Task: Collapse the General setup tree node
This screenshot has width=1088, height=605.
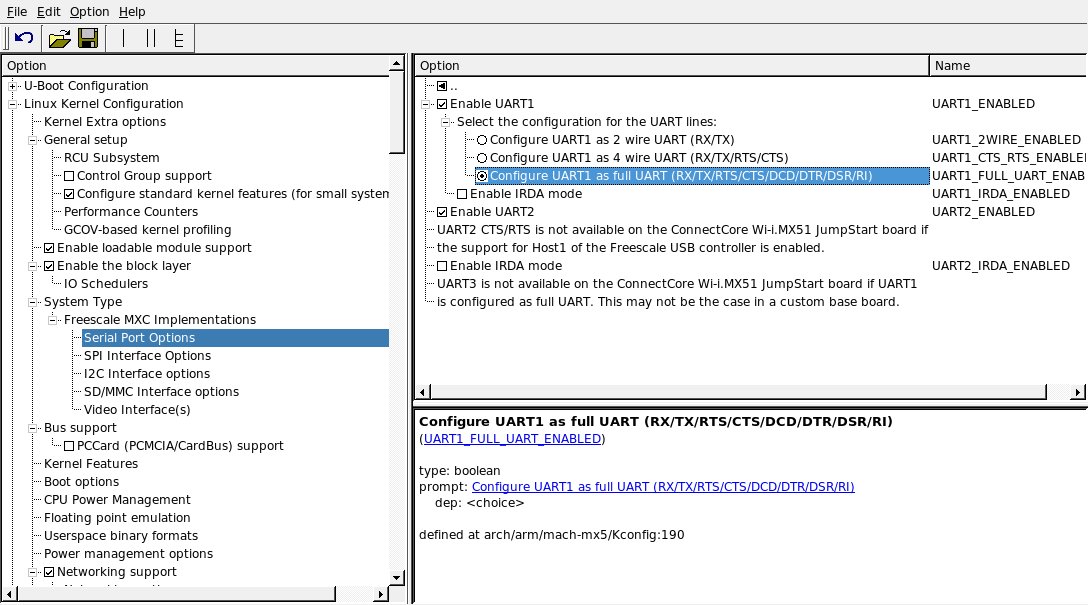Action: pyautogui.click(x=34, y=140)
